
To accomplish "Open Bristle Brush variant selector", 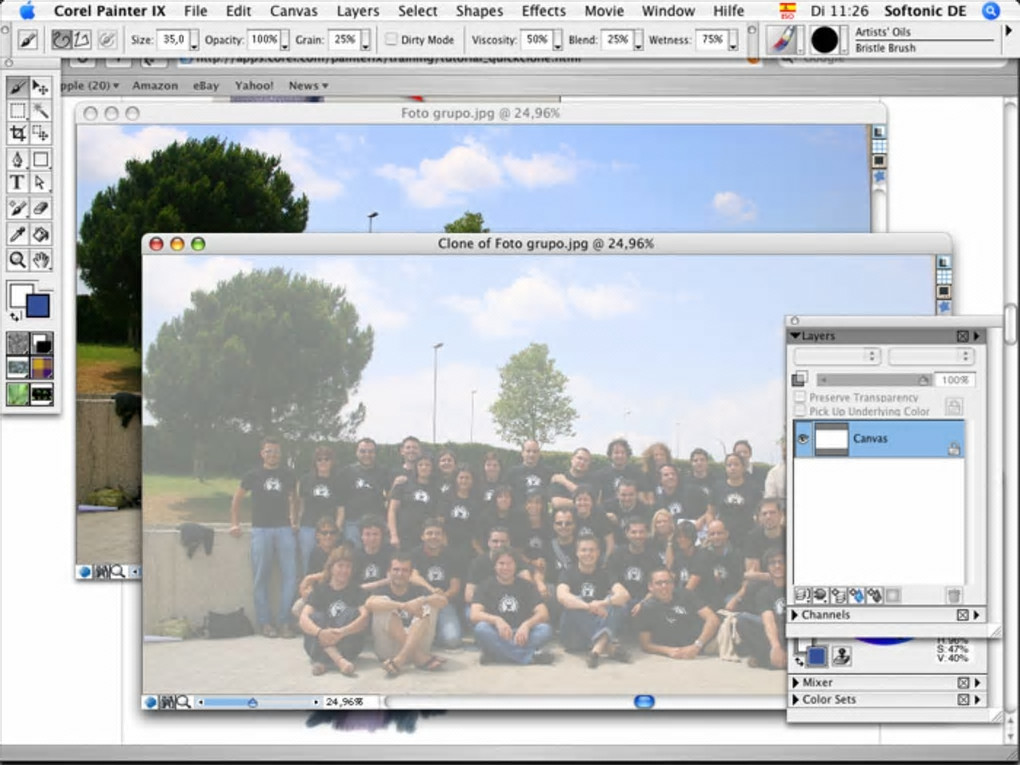I will (x=828, y=40).
